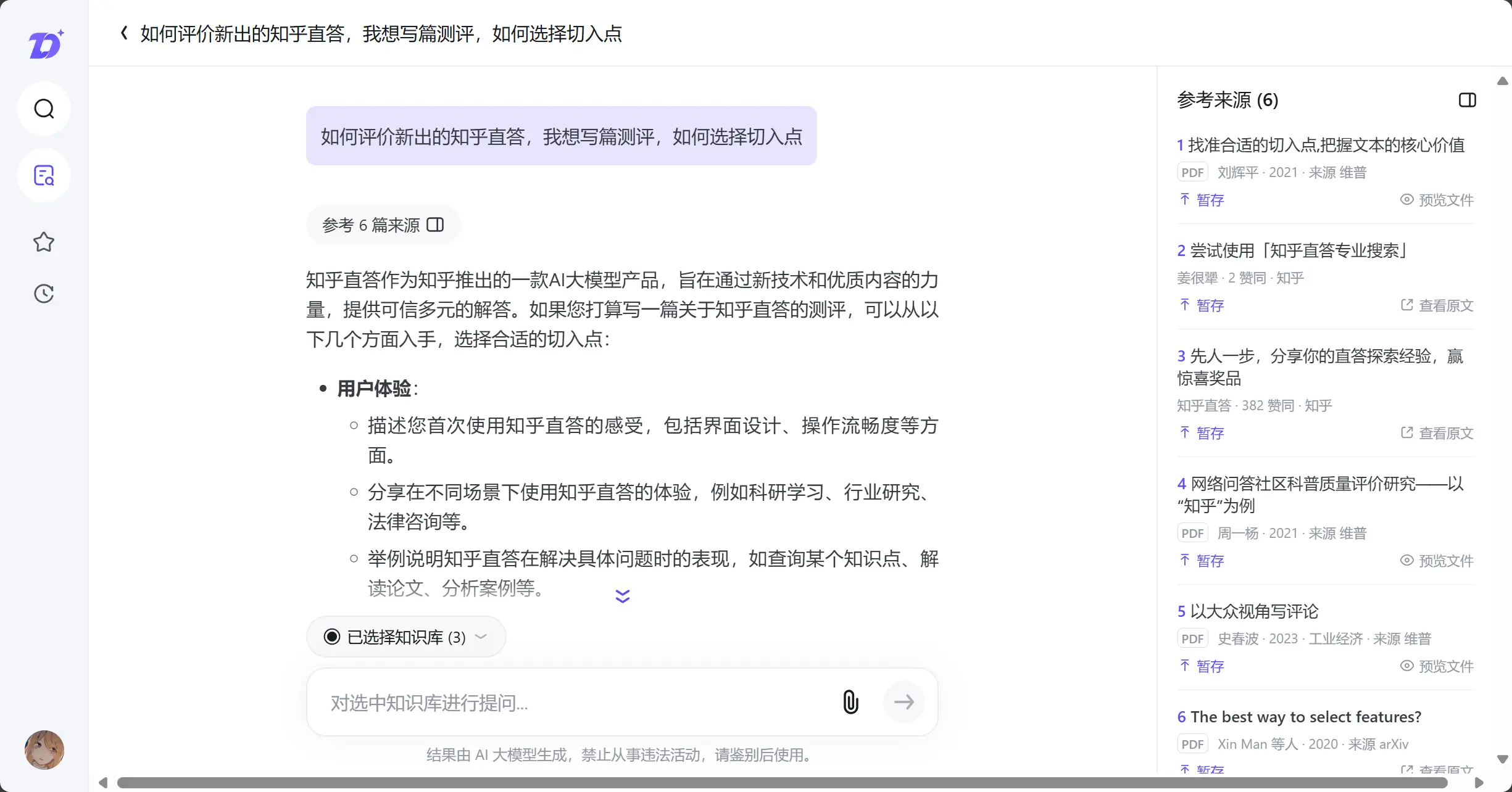Screen dimensions: 1512x792
Task: Open source 3 先人一步 title
Action: (1320, 367)
